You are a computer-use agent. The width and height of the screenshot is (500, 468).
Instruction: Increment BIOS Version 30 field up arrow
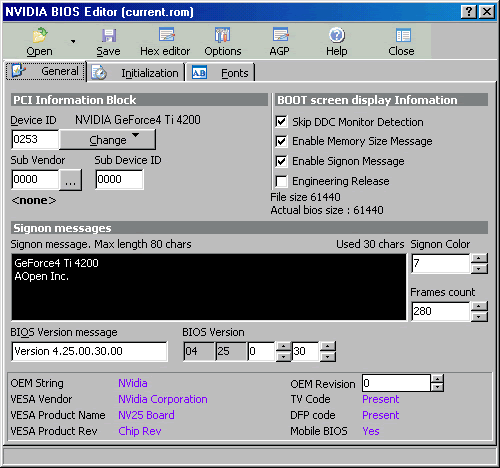[328, 346]
